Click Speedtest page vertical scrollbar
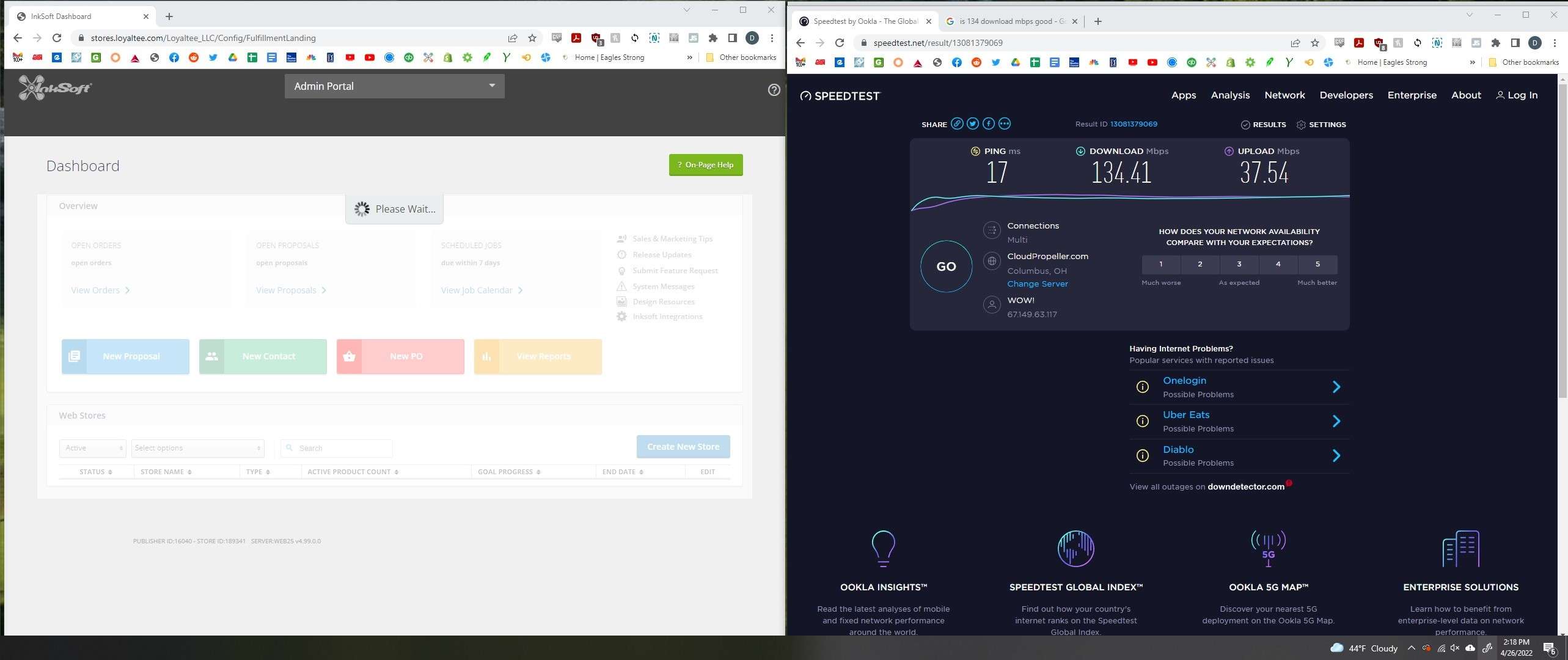This screenshot has height=660, width=1568. click(x=1563, y=241)
